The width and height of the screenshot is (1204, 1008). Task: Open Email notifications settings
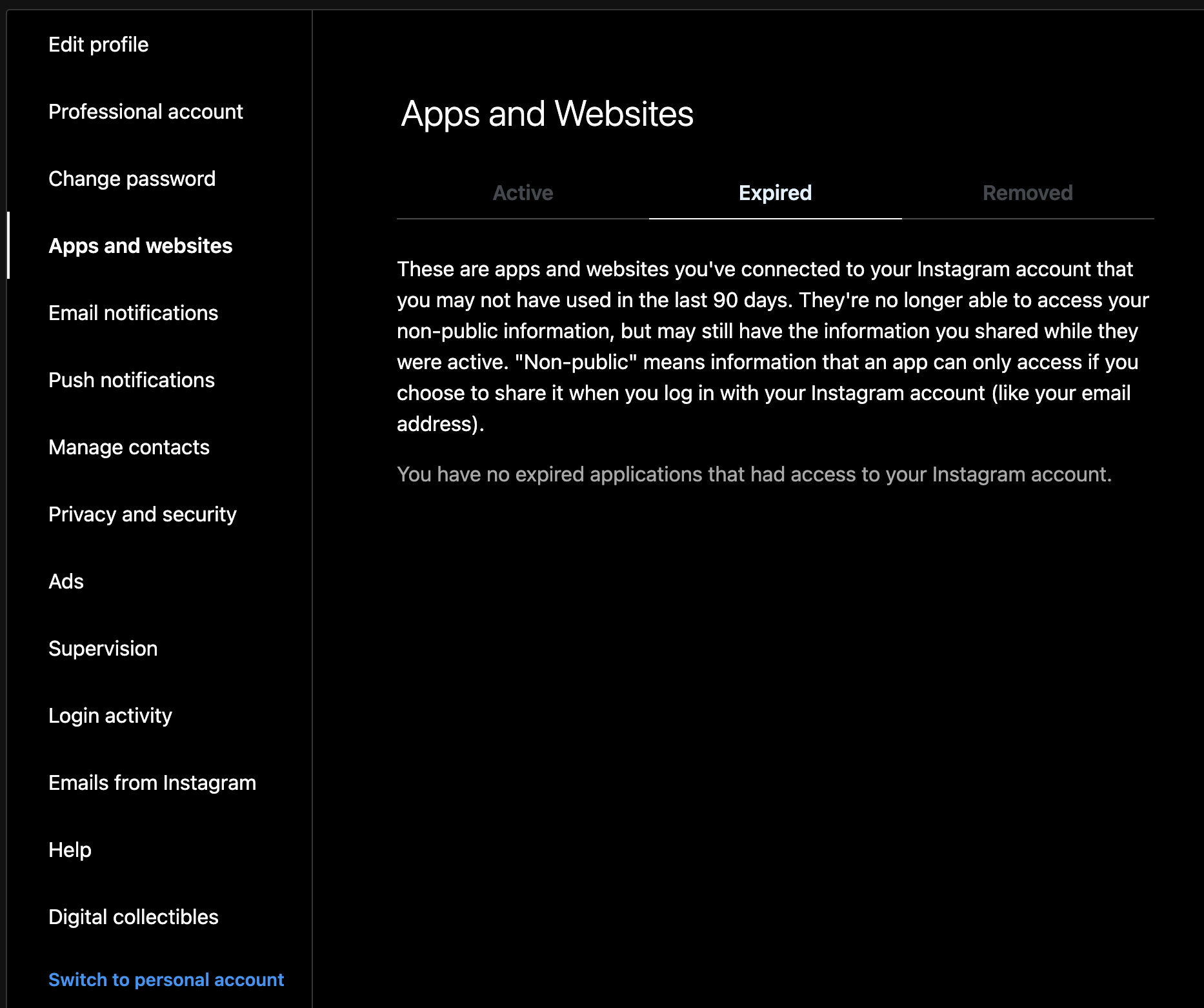[134, 313]
